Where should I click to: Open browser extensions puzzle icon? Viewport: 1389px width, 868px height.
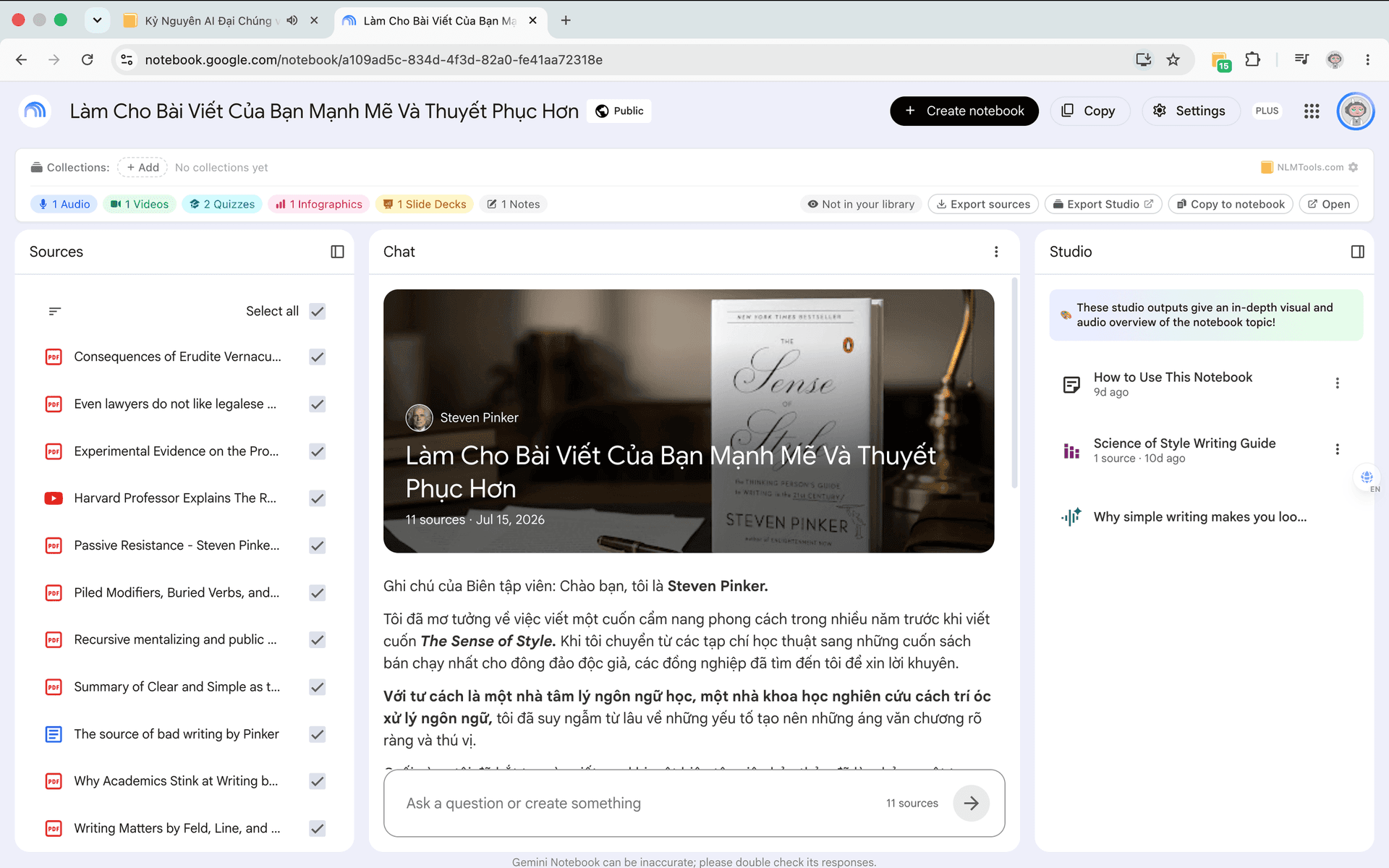point(1252,60)
